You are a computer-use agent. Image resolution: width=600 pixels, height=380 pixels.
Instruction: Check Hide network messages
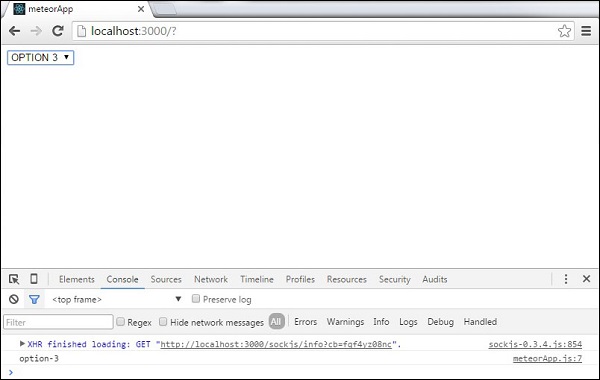click(163, 322)
